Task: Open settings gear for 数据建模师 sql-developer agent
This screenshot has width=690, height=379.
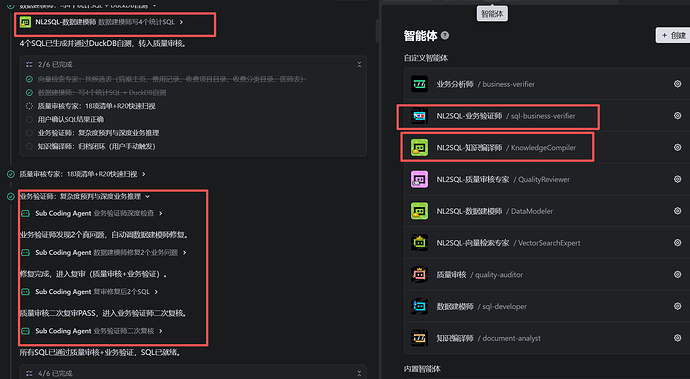Action: [x=677, y=306]
